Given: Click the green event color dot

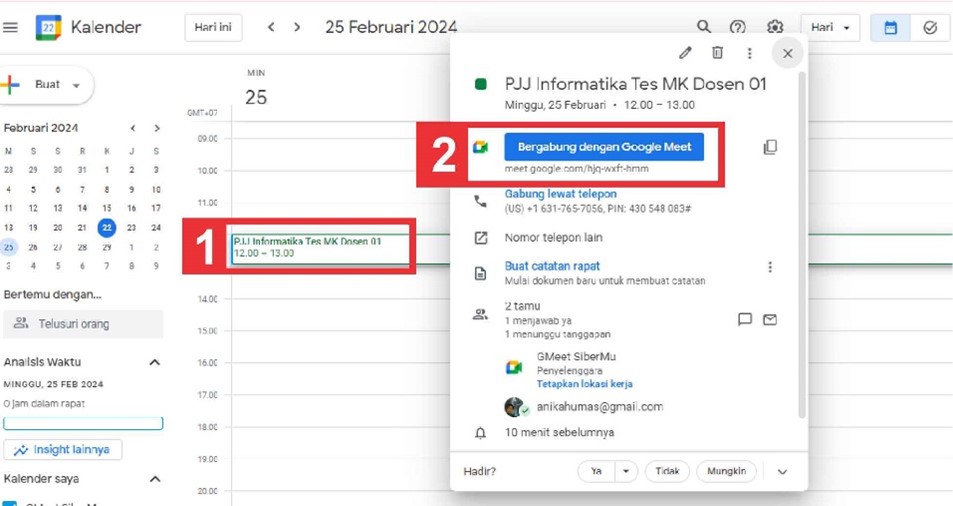Looking at the screenshot, I should point(481,85).
